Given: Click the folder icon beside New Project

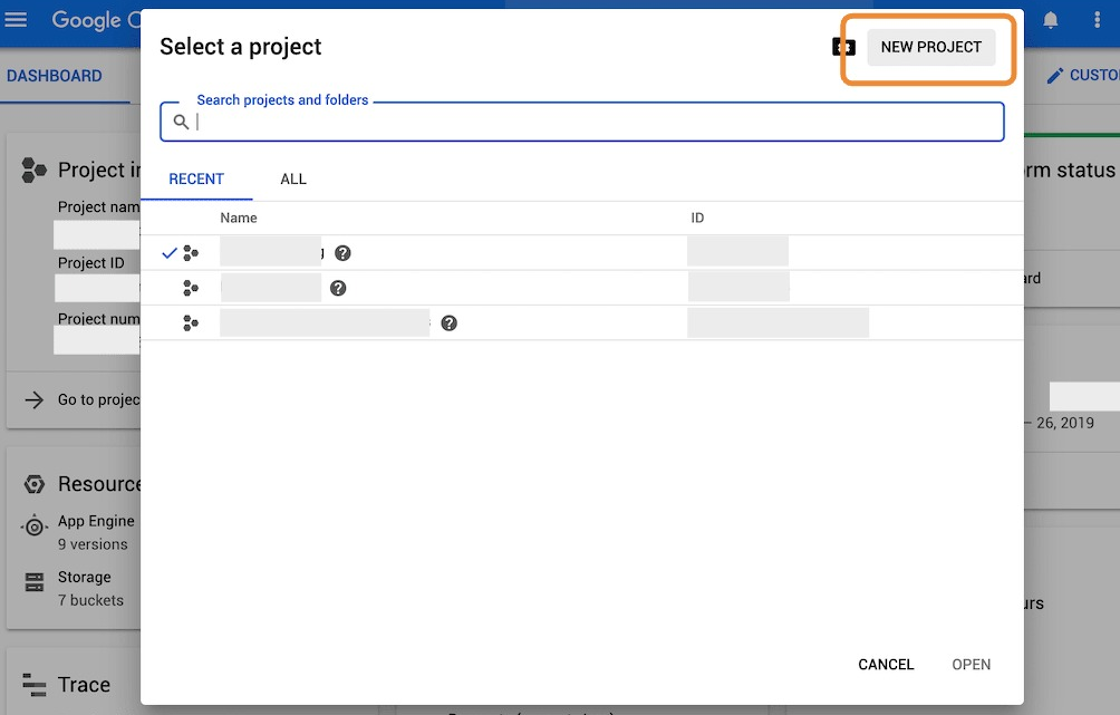Looking at the screenshot, I should (844, 47).
